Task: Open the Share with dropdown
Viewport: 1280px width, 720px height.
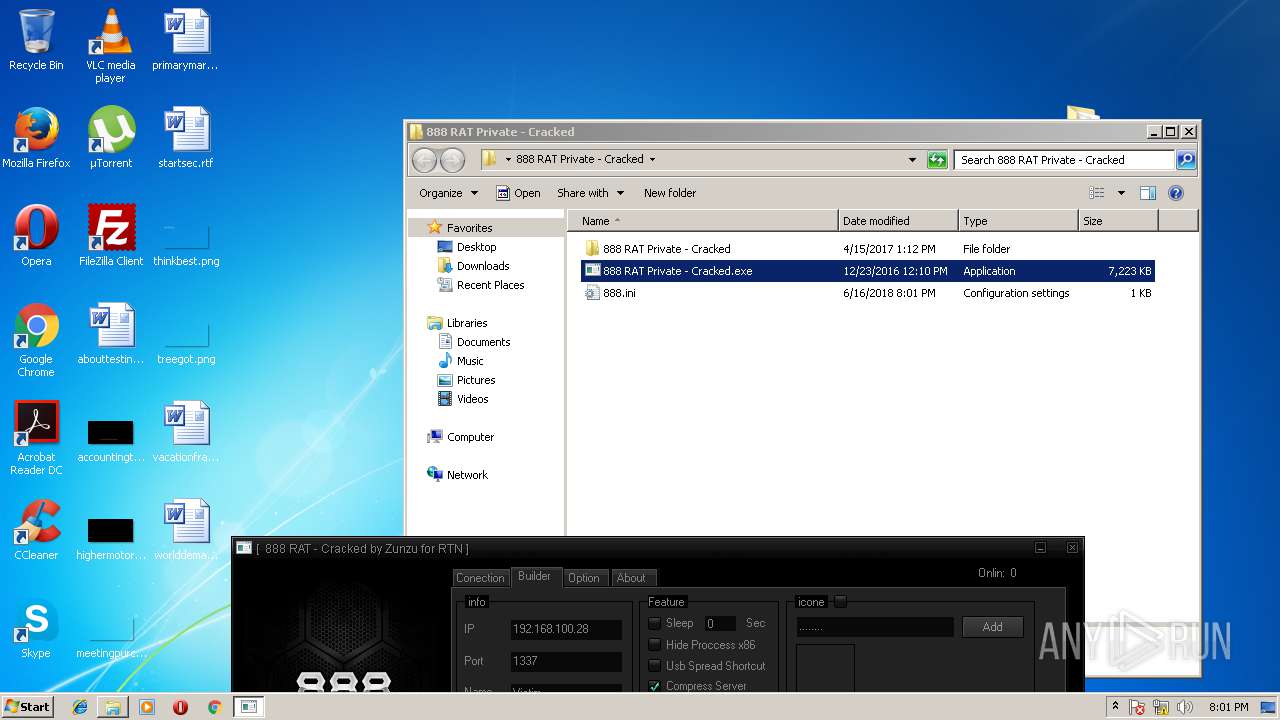Action: [x=590, y=193]
